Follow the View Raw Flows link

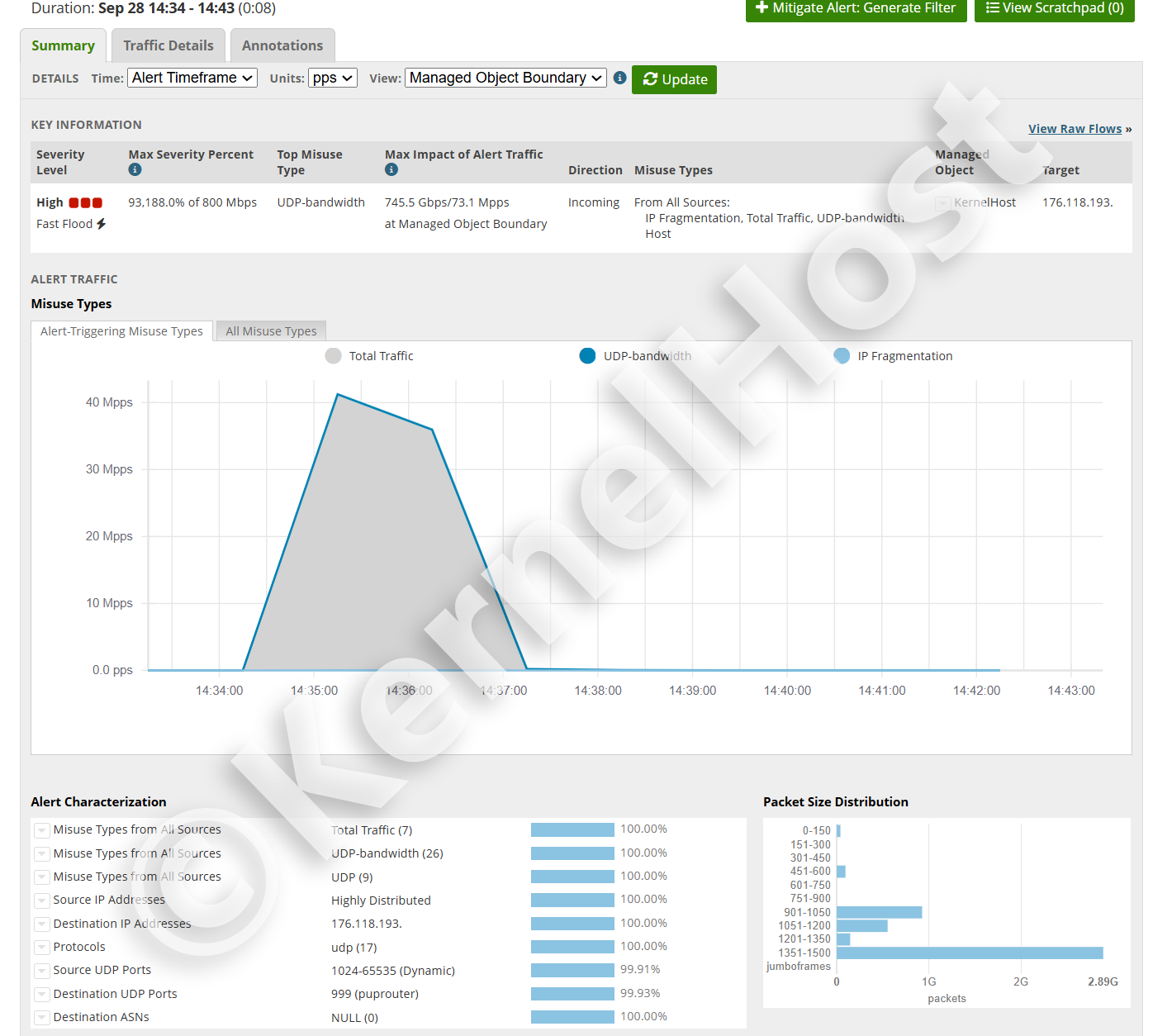click(1075, 129)
